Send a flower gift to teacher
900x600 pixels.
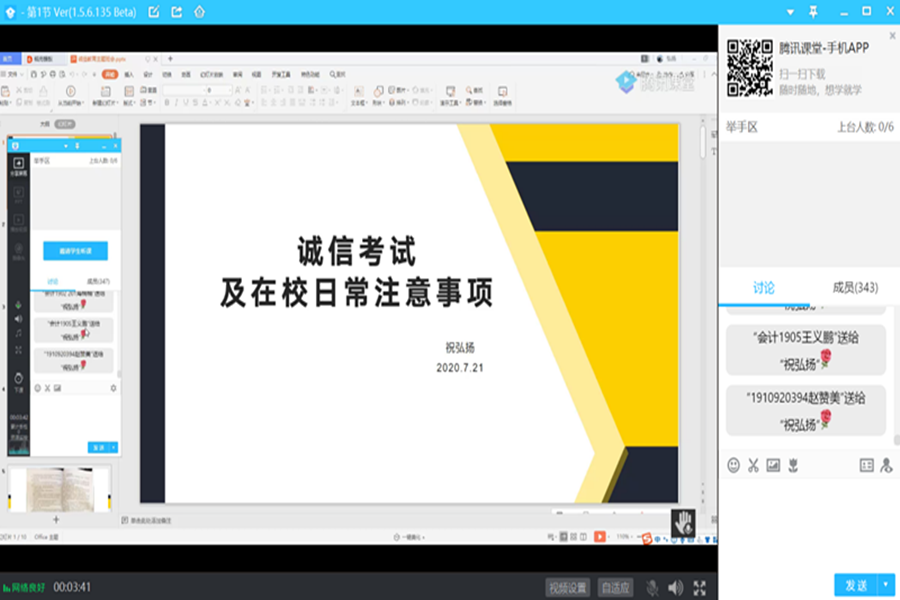click(793, 465)
